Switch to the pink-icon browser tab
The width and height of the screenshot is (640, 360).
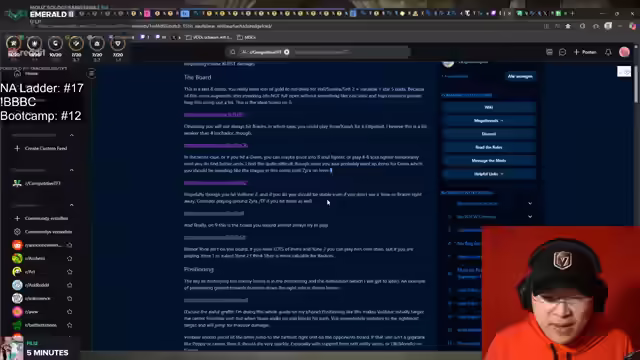[x=147, y=13]
